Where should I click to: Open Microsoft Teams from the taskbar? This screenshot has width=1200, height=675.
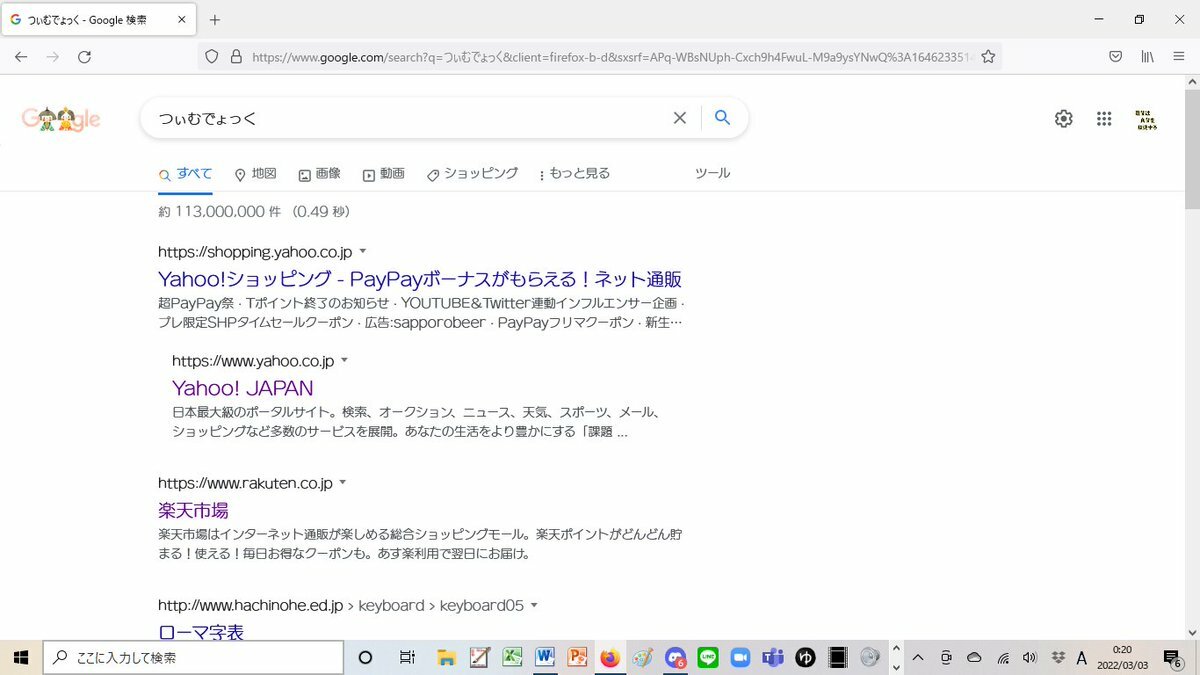(773, 657)
